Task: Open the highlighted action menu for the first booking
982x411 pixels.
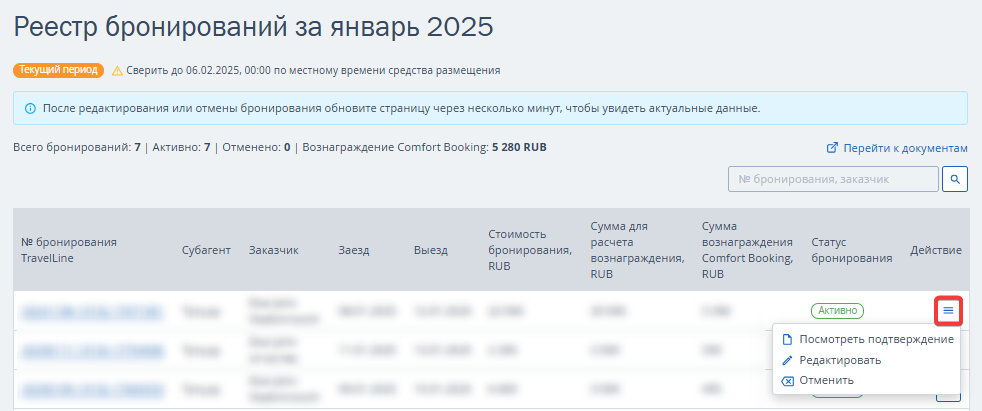Action: (x=948, y=311)
